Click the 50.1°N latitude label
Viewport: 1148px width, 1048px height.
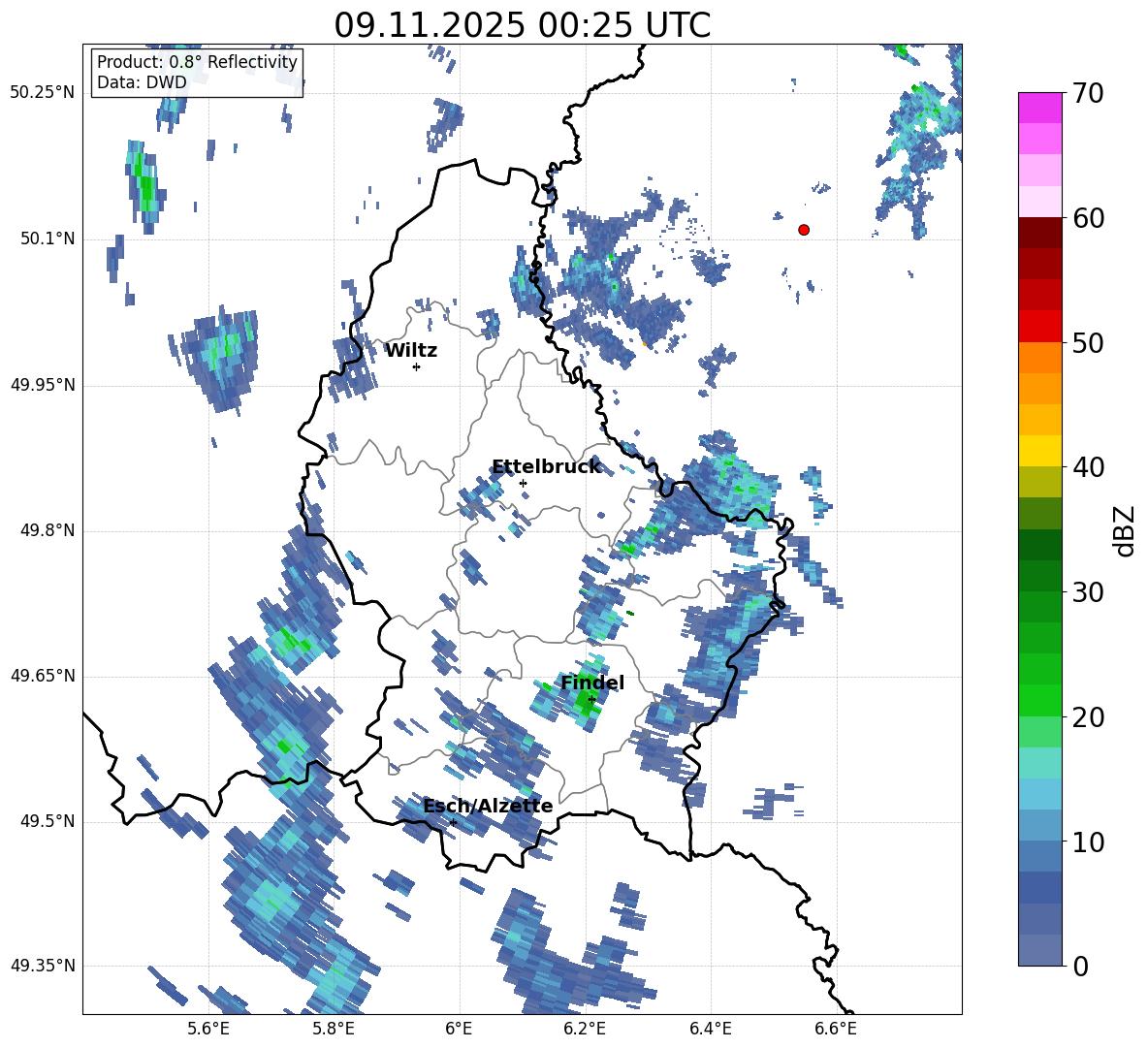pyautogui.click(x=47, y=239)
